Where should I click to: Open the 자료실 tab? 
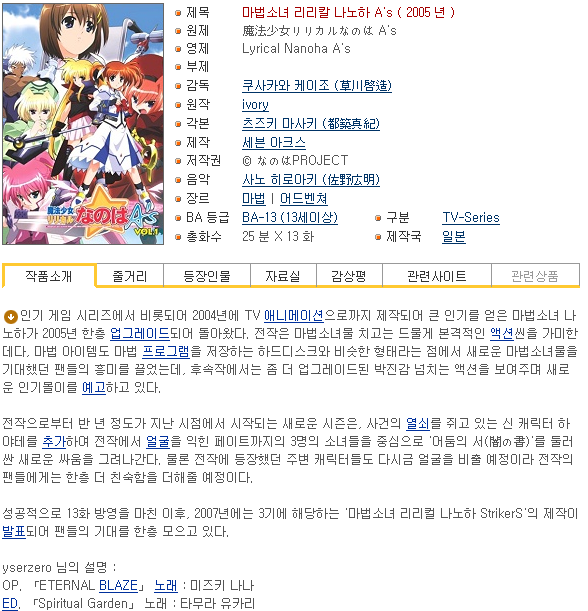coord(283,276)
